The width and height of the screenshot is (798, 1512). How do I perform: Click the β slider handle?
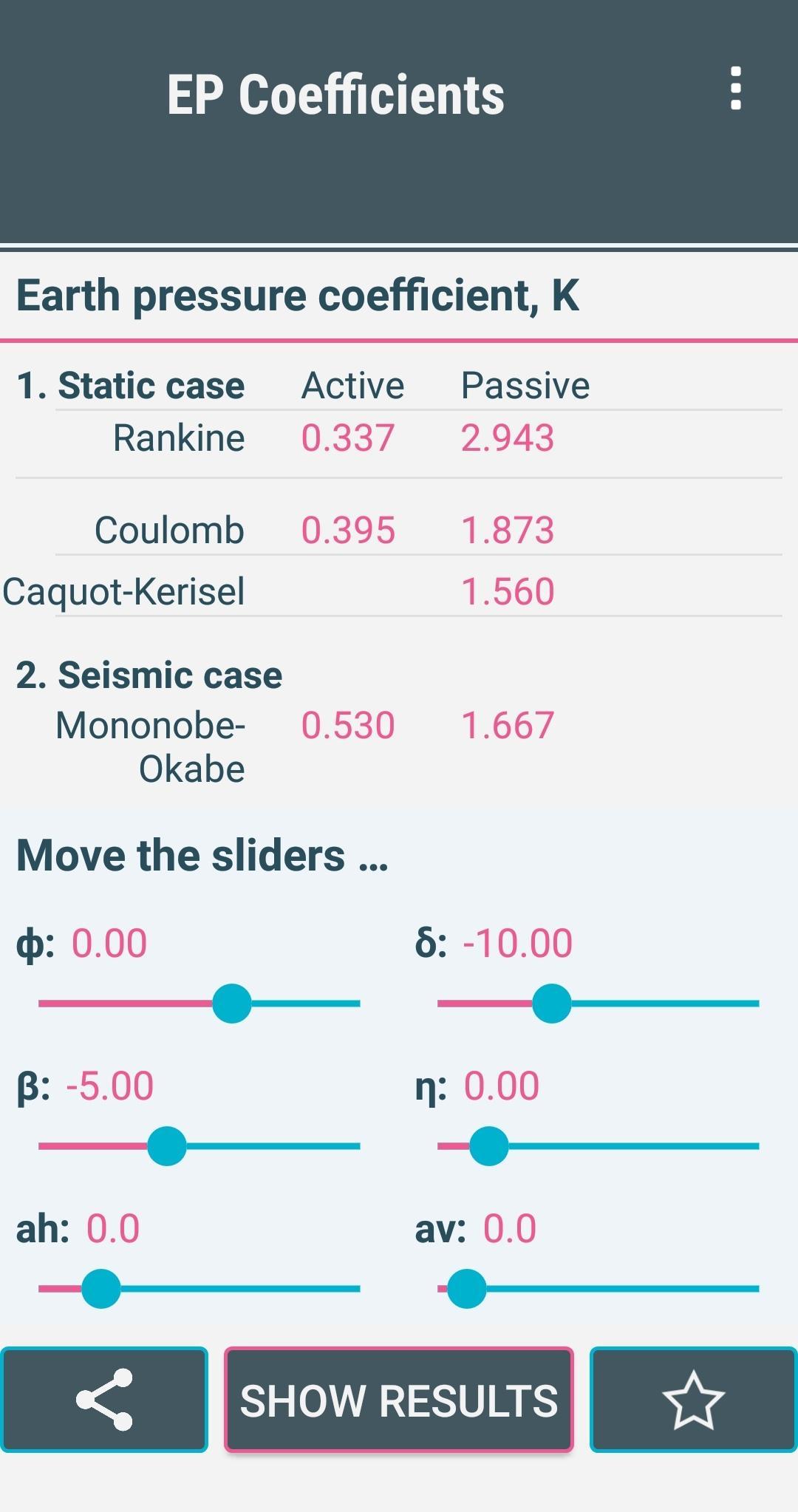tap(167, 1146)
